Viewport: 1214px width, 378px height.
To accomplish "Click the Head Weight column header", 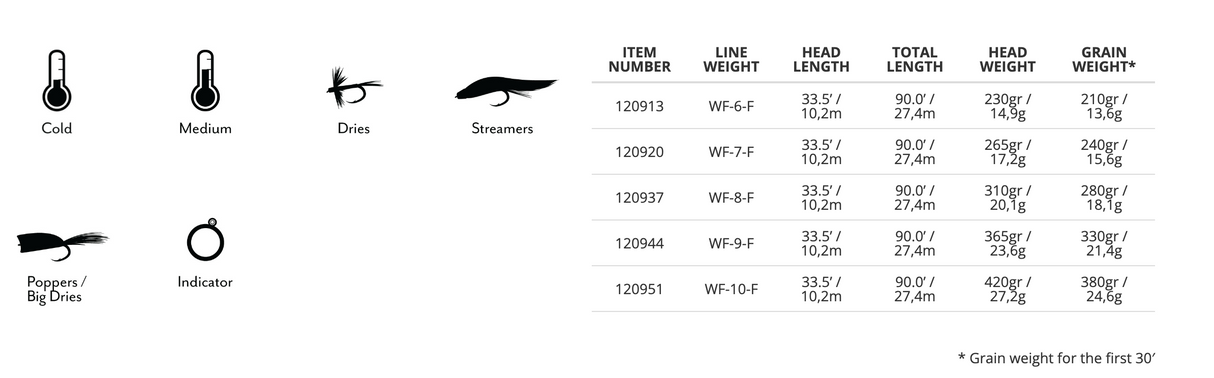I will (x=1007, y=60).
